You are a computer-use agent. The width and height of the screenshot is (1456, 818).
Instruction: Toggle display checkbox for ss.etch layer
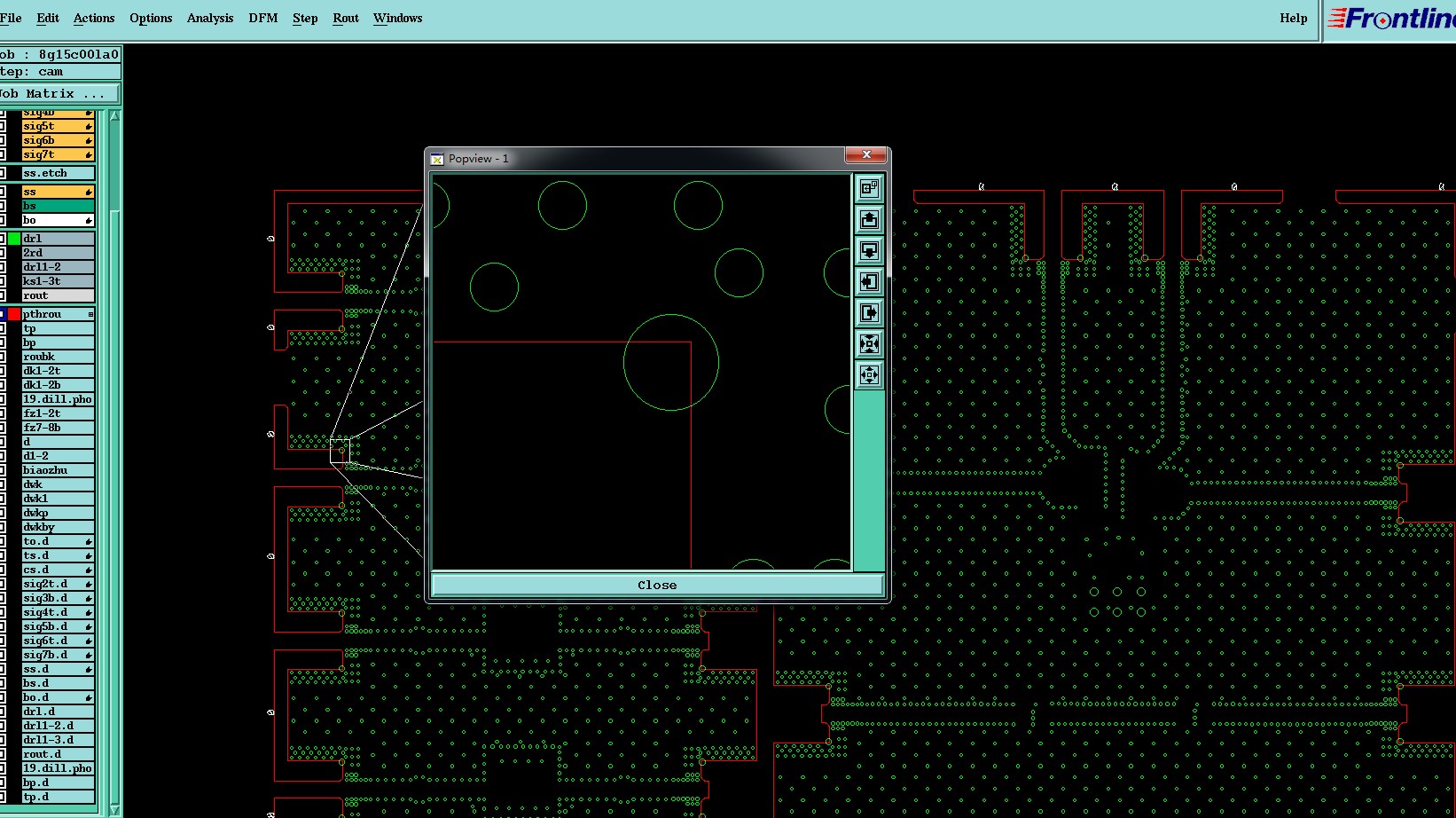3,173
